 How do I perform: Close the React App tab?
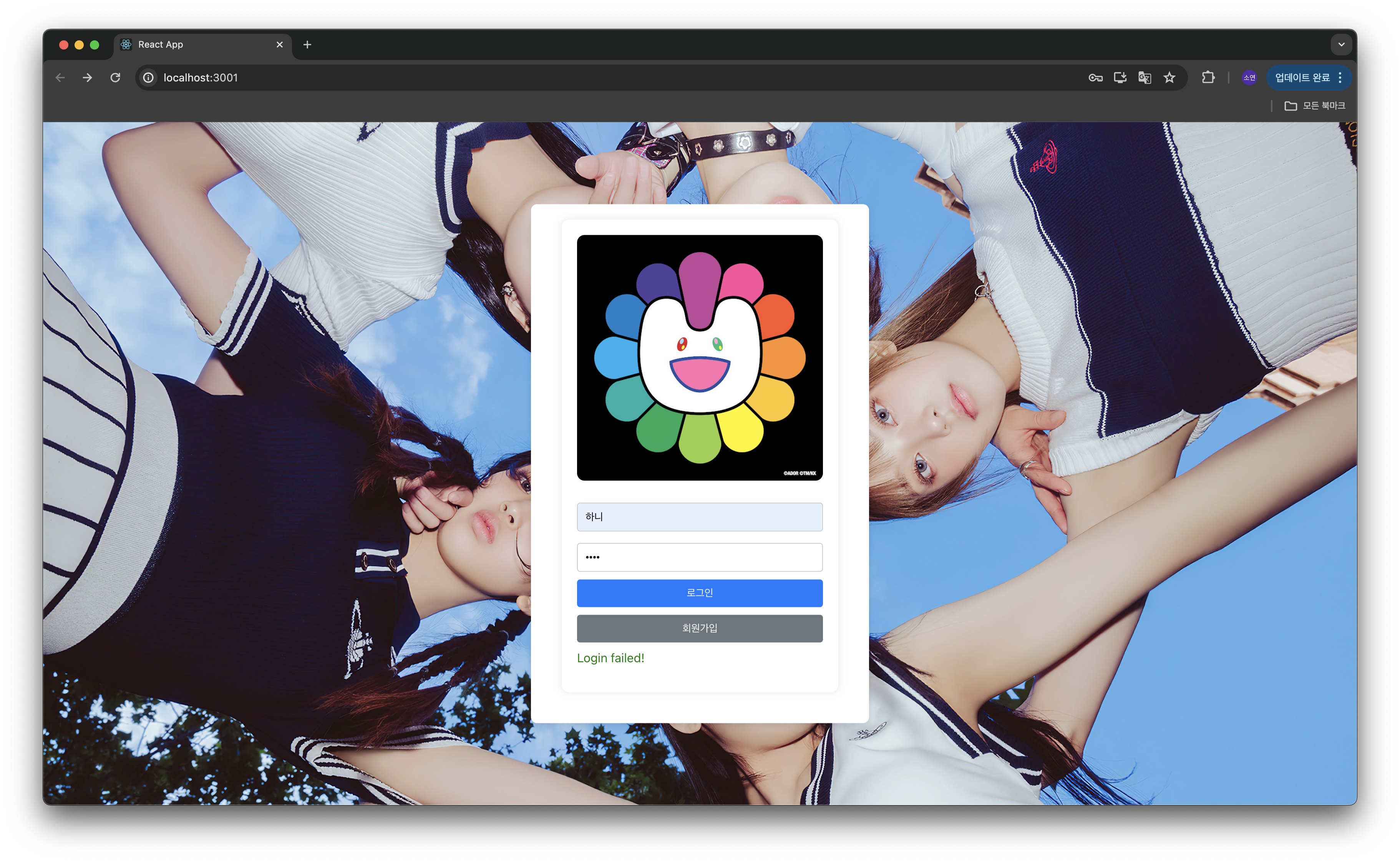[279, 45]
